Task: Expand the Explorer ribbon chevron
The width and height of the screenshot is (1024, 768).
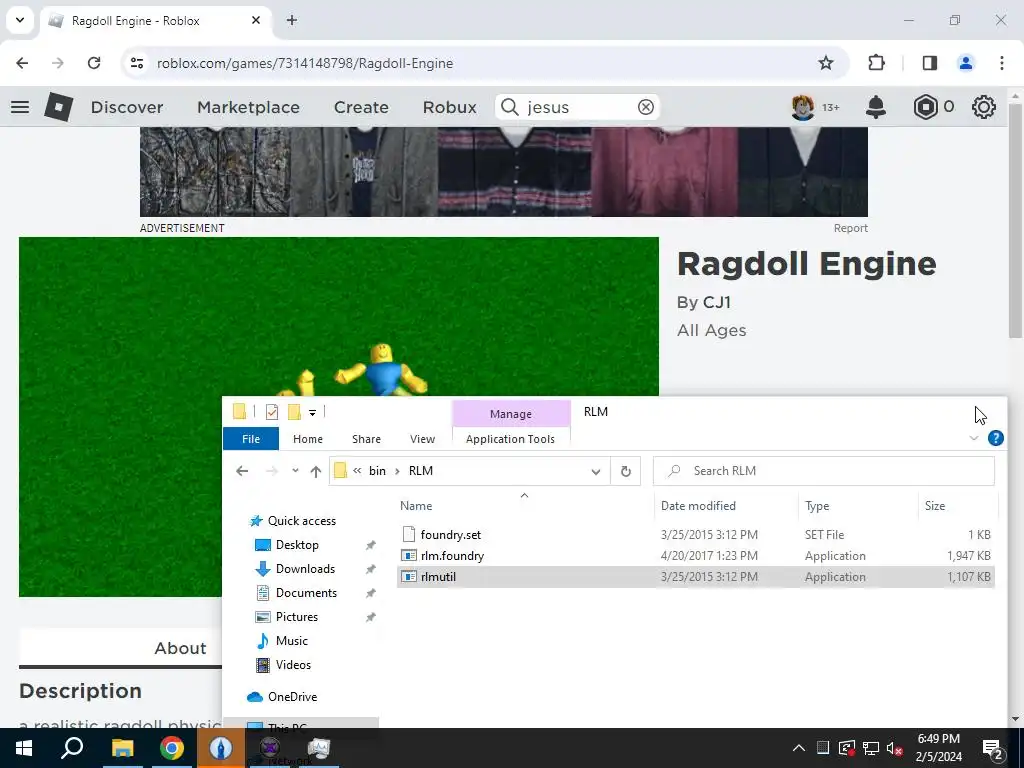Action: (x=974, y=438)
